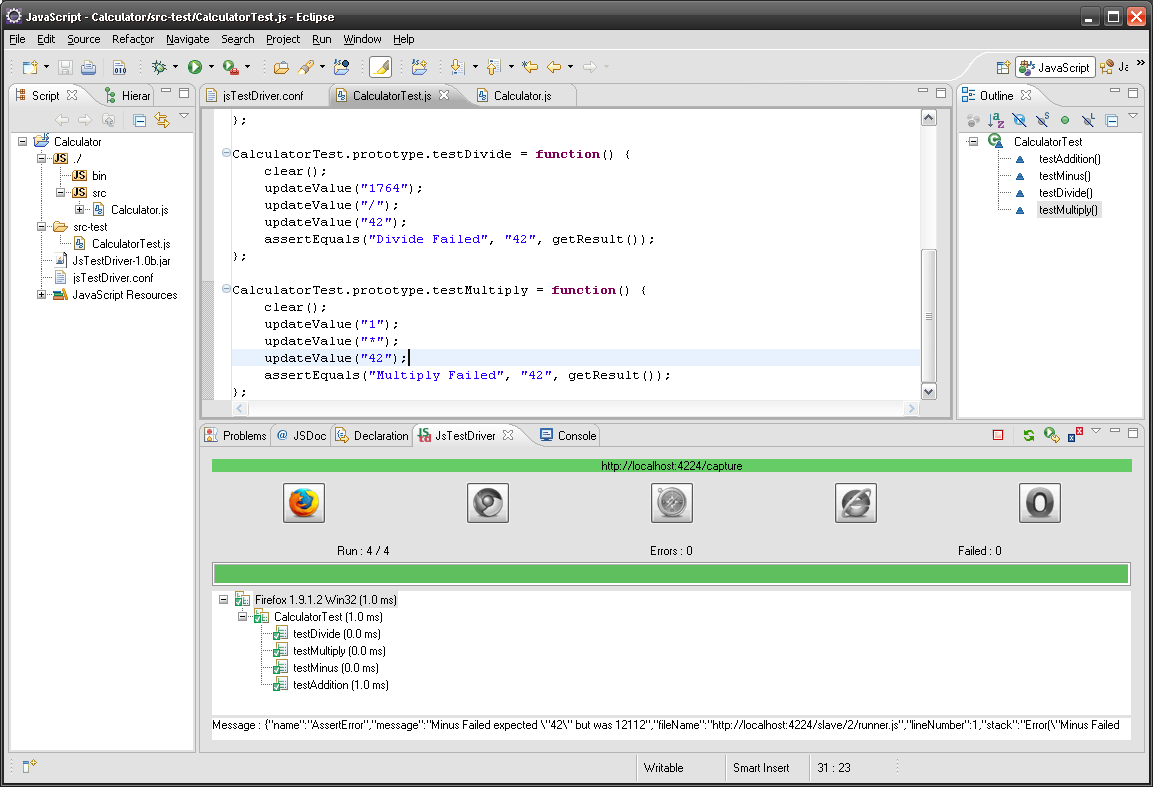Collapse the Calculator project tree node
1153x787 pixels.
pyautogui.click(x=23, y=142)
